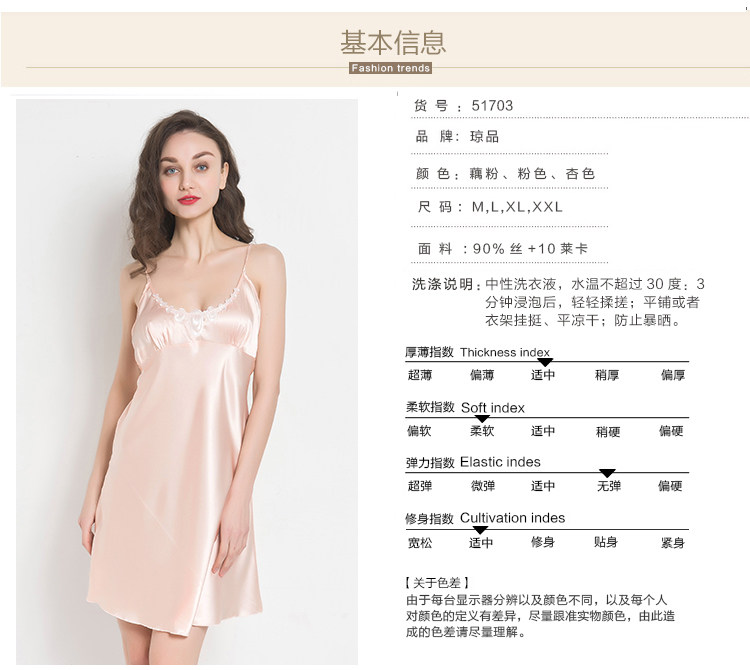Select the 柔软 label under Soft index
The height and width of the screenshot is (670, 750).
[482, 431]
